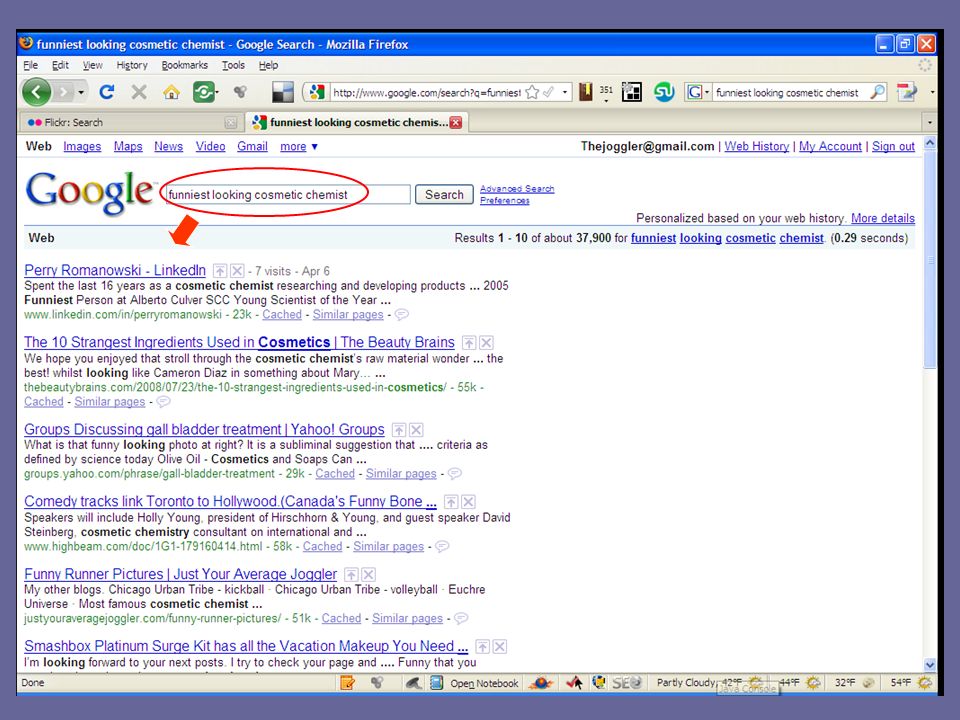Viewport: 960px width, 720px height.
Task: Open the list all tabs dropdown
Action: 929,122
